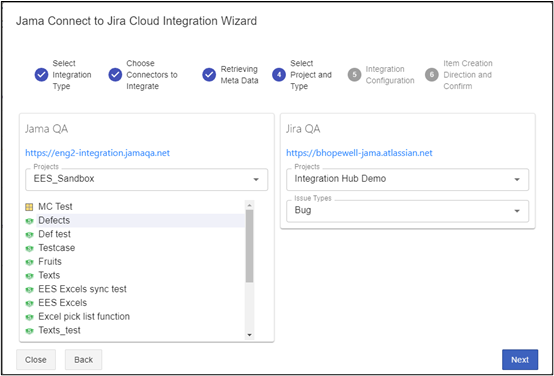Click the green icon beside Fruits
The width and height of the screenshot is (554, 376).
coord(29,263)
